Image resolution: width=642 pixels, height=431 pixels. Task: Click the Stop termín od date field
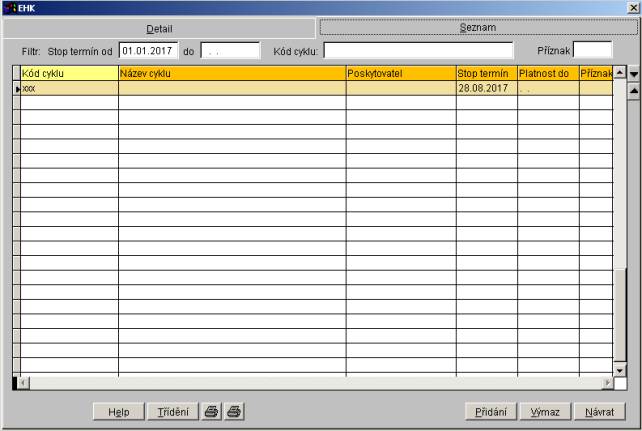pos(147,50)
